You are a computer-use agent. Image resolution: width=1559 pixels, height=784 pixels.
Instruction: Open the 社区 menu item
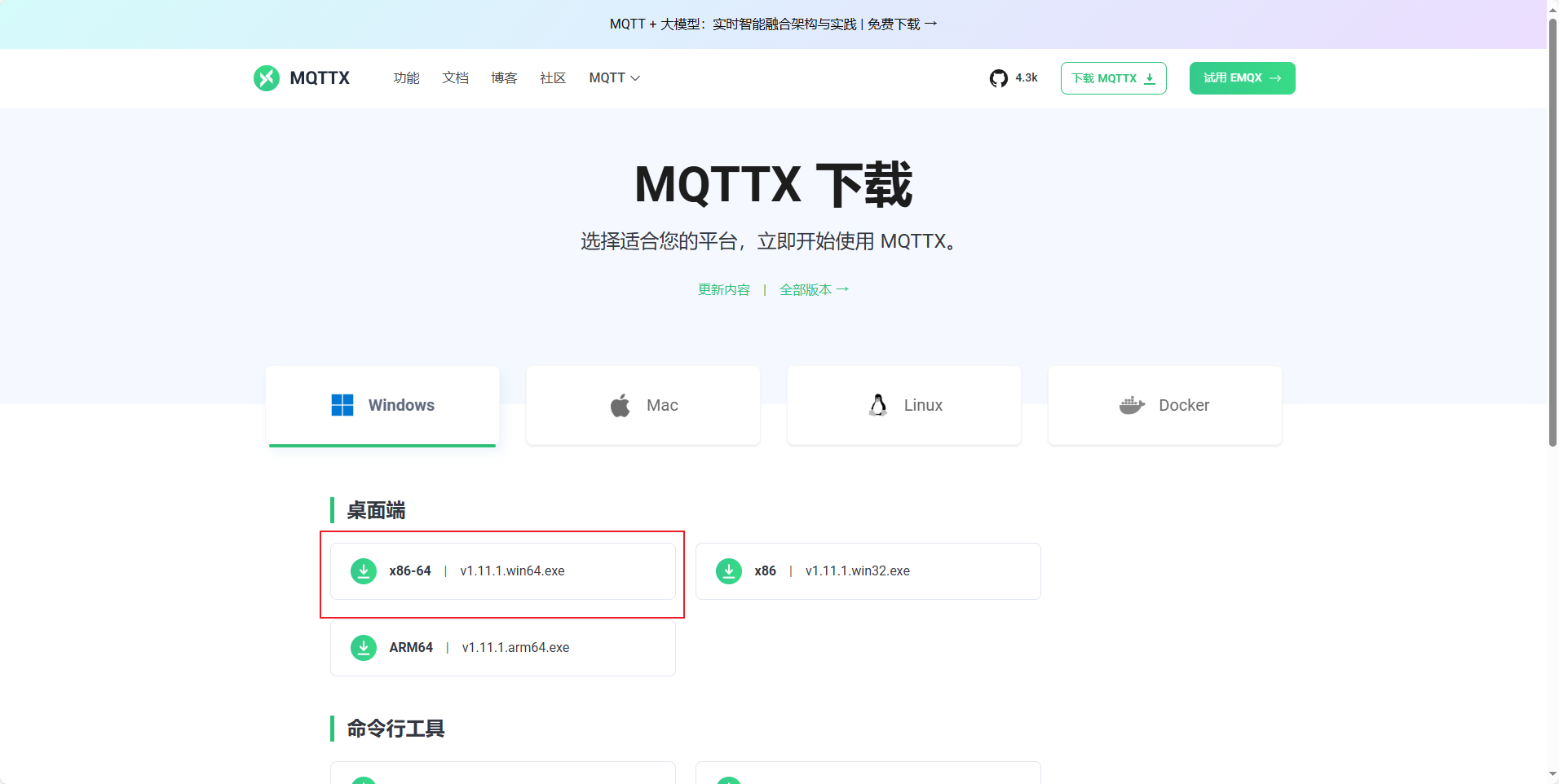pyautogui.click(x=553, y=78)
